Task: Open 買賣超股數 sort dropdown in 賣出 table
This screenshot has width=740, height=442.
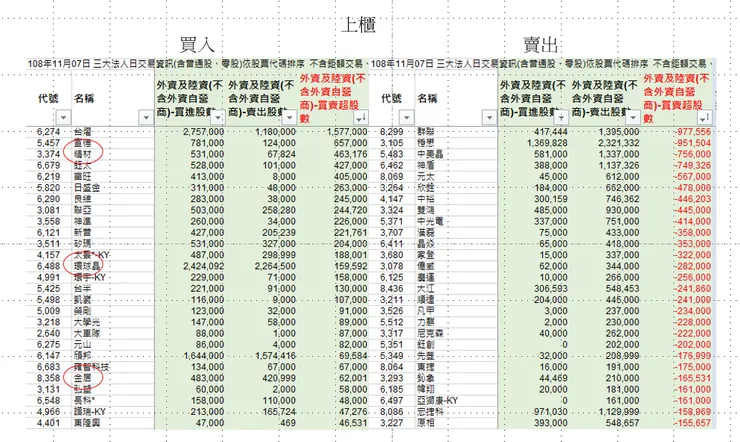Action: pos(705,117)
